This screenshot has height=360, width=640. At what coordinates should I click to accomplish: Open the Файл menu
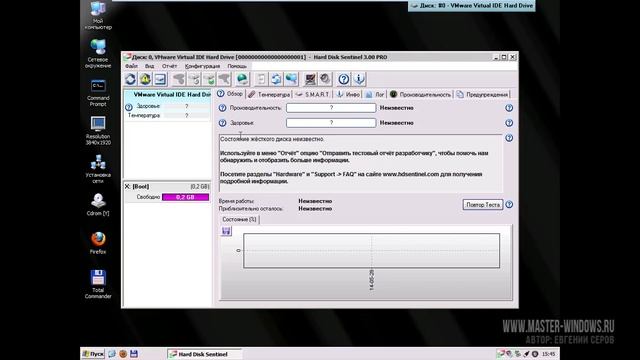click(x=131, y=66)
